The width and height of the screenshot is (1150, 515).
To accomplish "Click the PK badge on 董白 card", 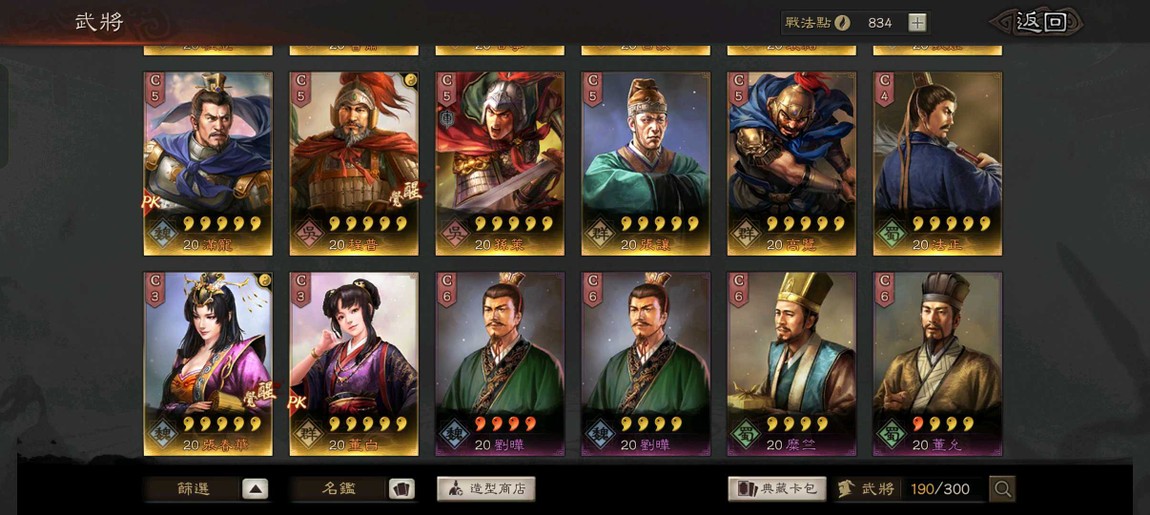I will tap(297, 402).
